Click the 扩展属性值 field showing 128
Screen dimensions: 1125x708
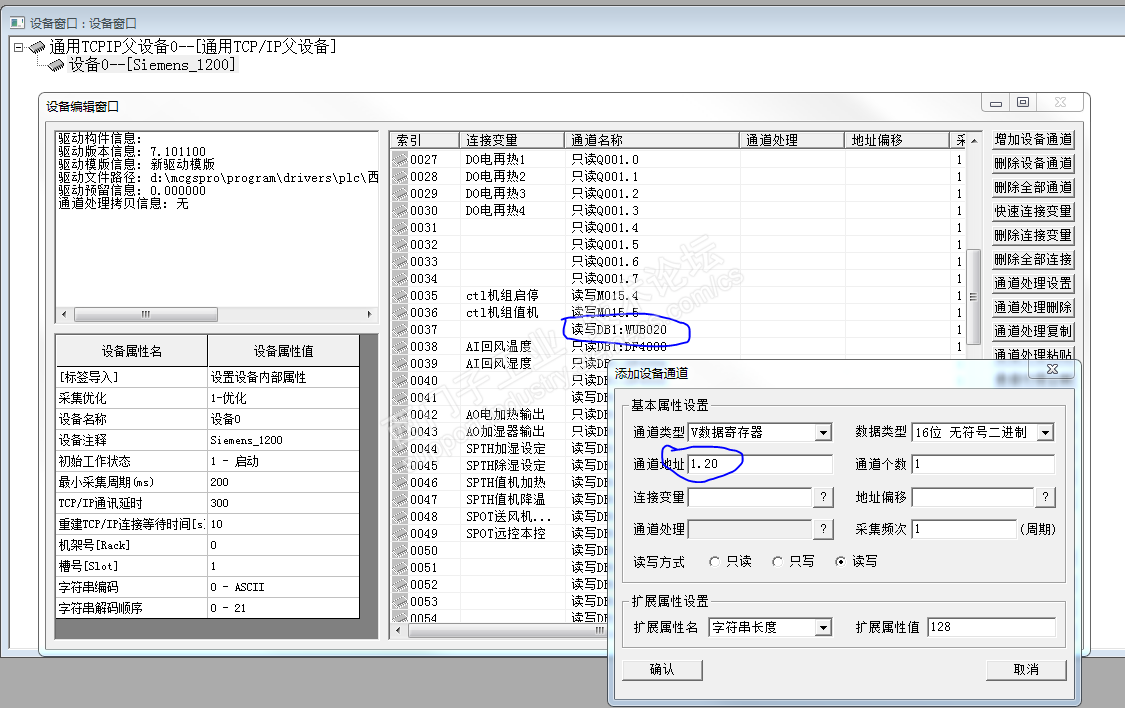click(x=991, y=628)
